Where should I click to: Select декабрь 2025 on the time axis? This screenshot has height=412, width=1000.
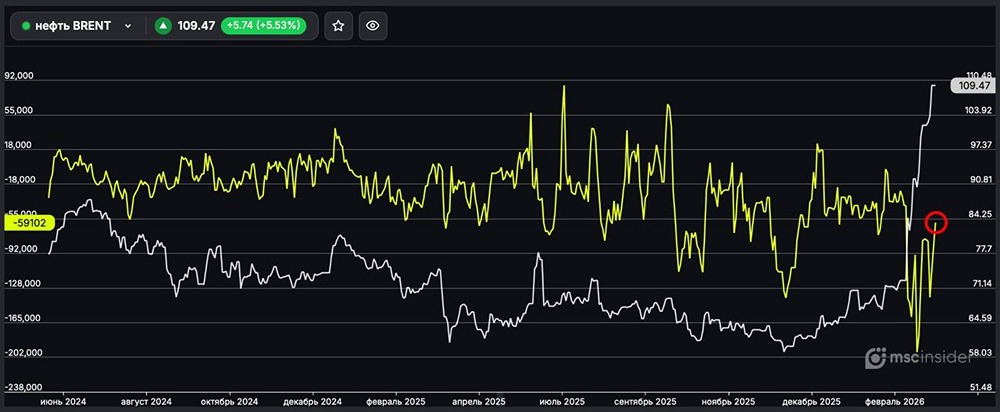click(811, 401)
